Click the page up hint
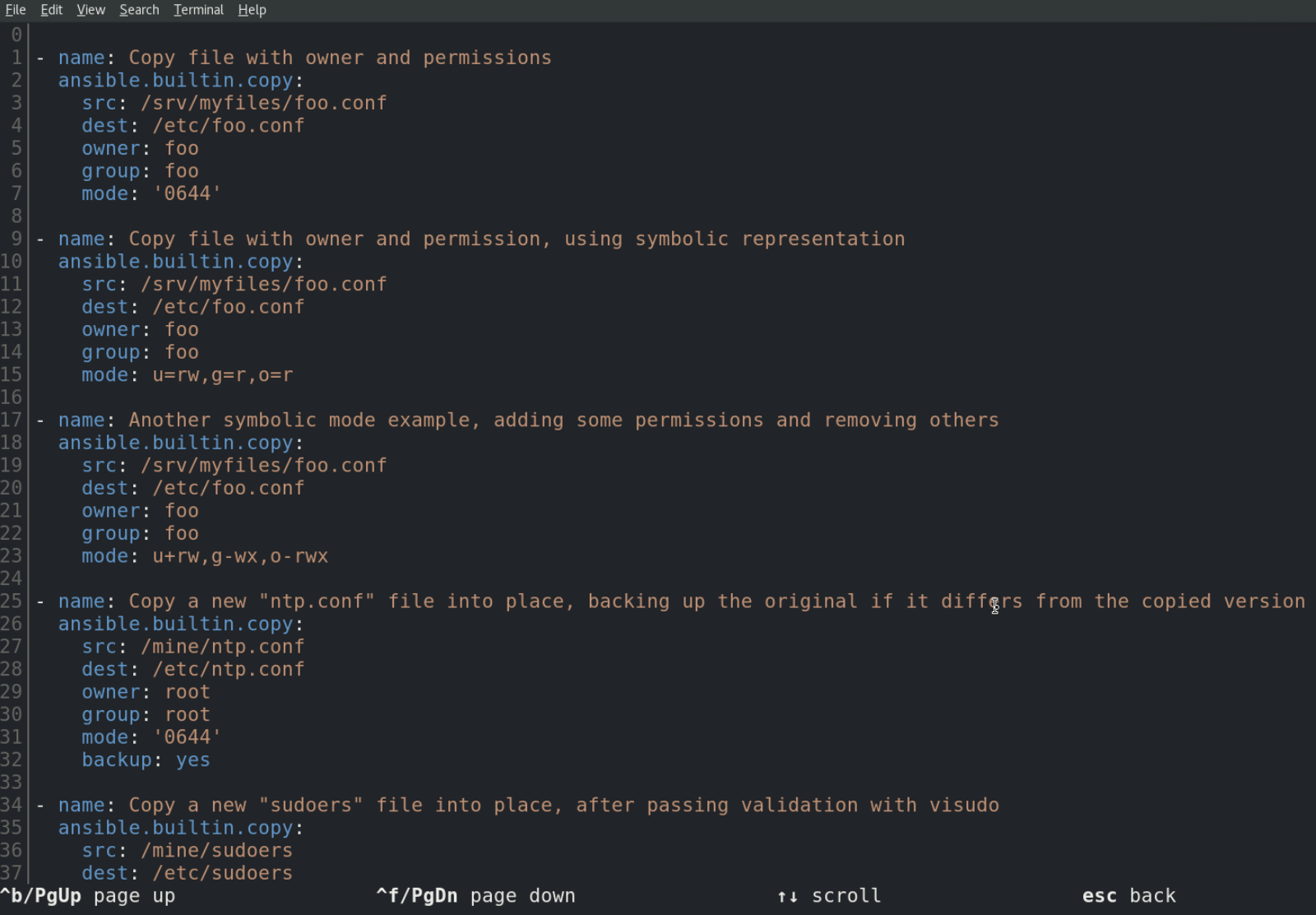Viewport: 1316px width, 915px height. (87, 895)
